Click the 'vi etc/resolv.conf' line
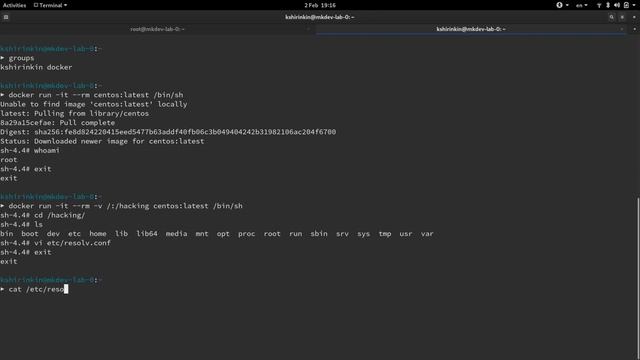Image resolution: width=640 pixels, height=360 pixels. click(x=55, y=243)
